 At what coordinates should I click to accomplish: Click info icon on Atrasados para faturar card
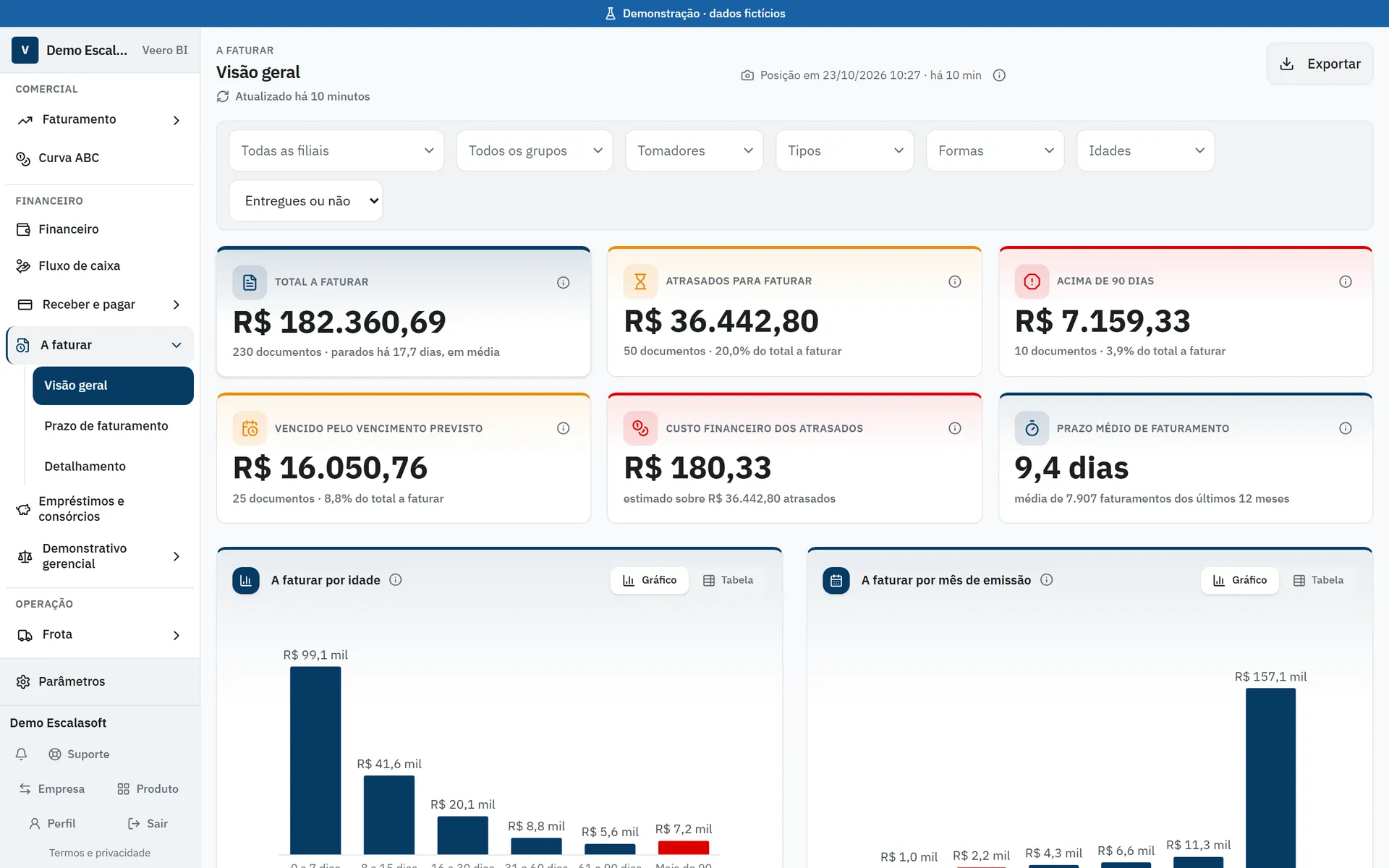pos(954,281)
